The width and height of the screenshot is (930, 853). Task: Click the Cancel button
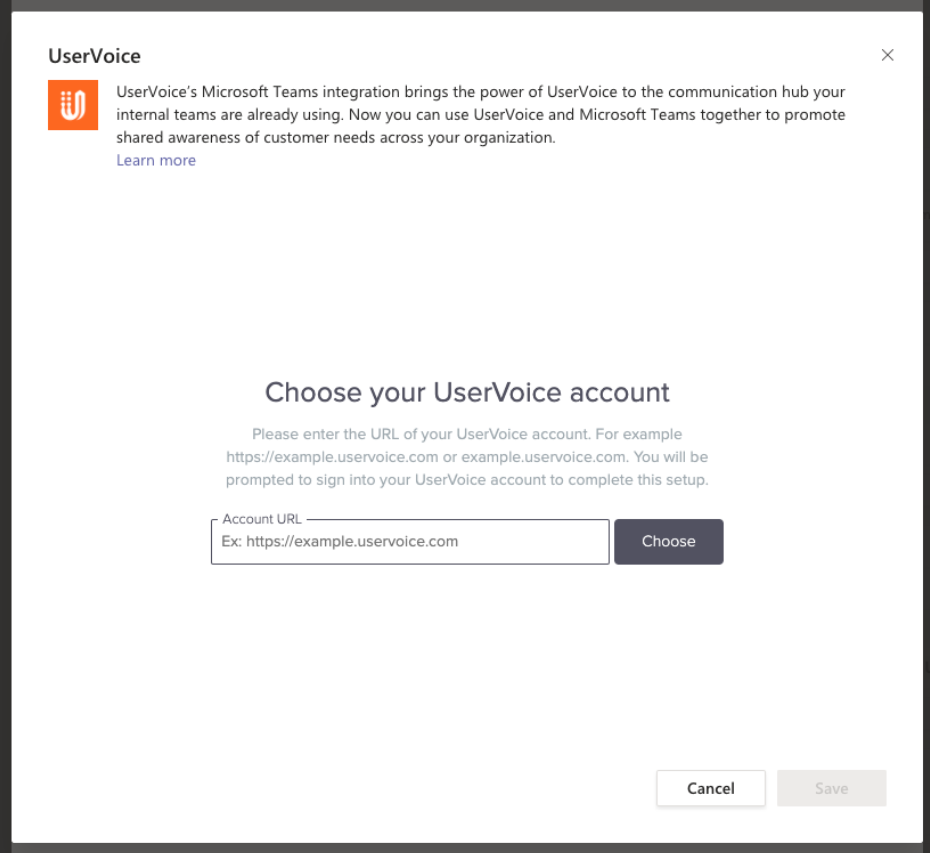coord(711,788)
